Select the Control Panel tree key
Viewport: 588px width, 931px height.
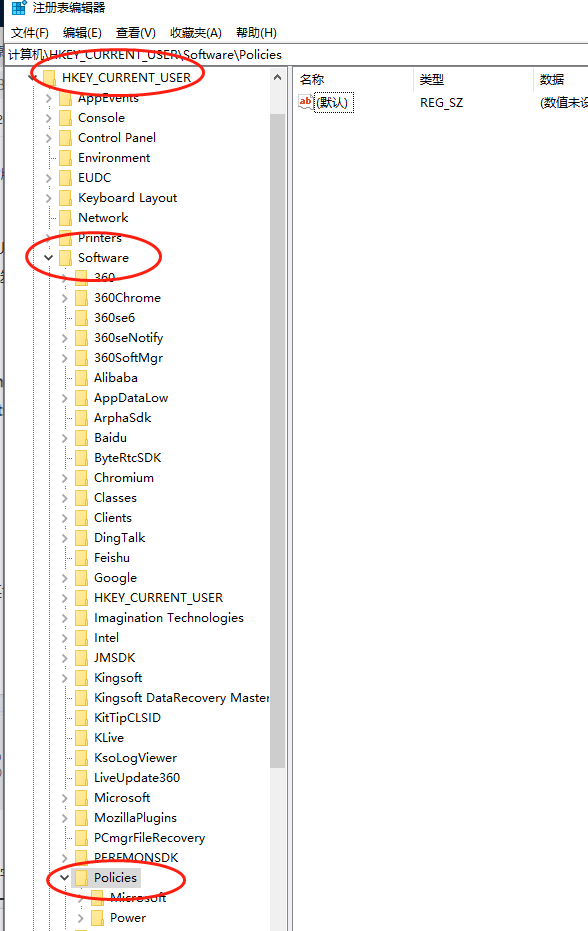point(117,138)
